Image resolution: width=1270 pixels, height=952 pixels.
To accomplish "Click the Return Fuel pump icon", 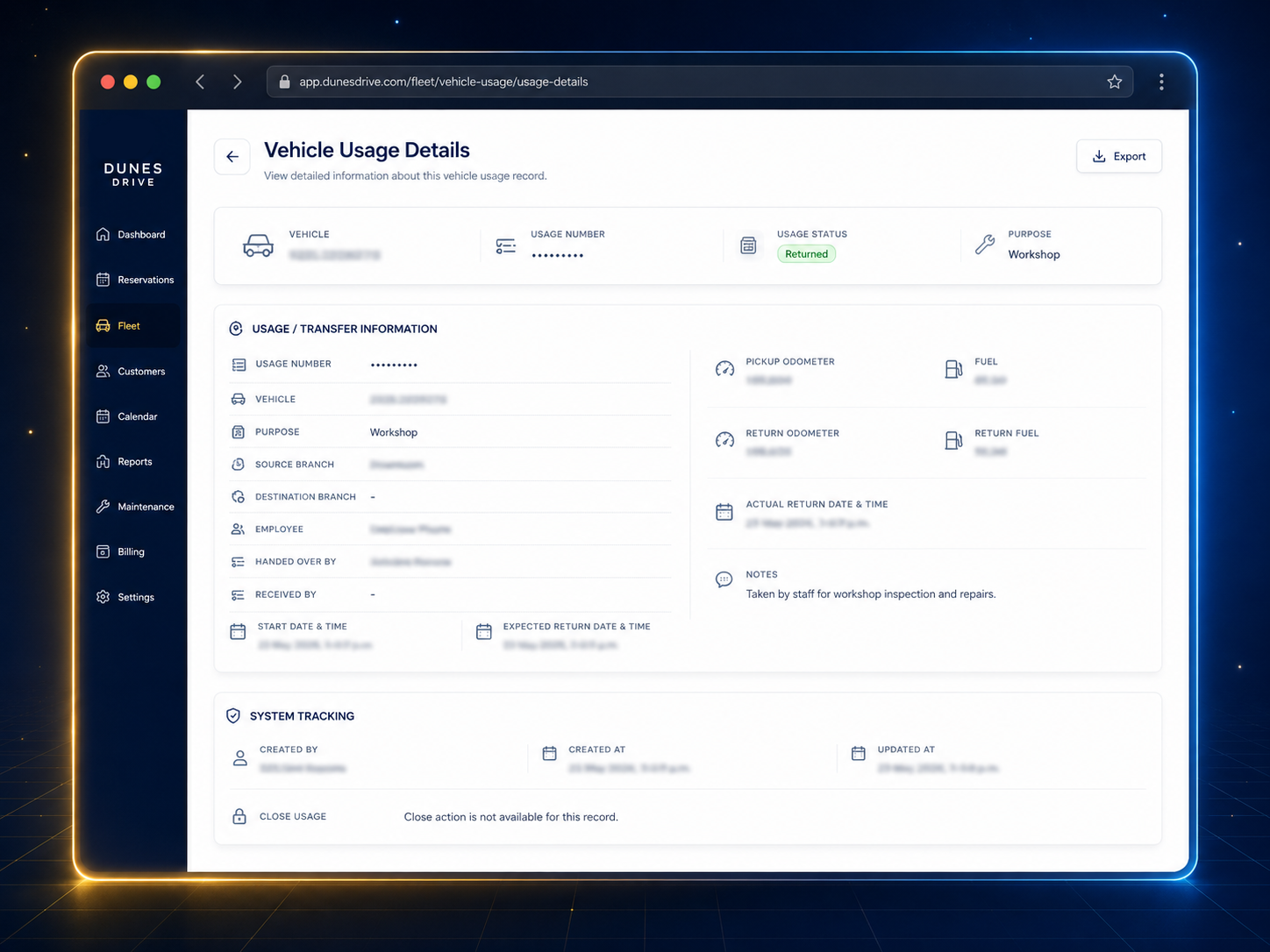I will coord(953,440).
